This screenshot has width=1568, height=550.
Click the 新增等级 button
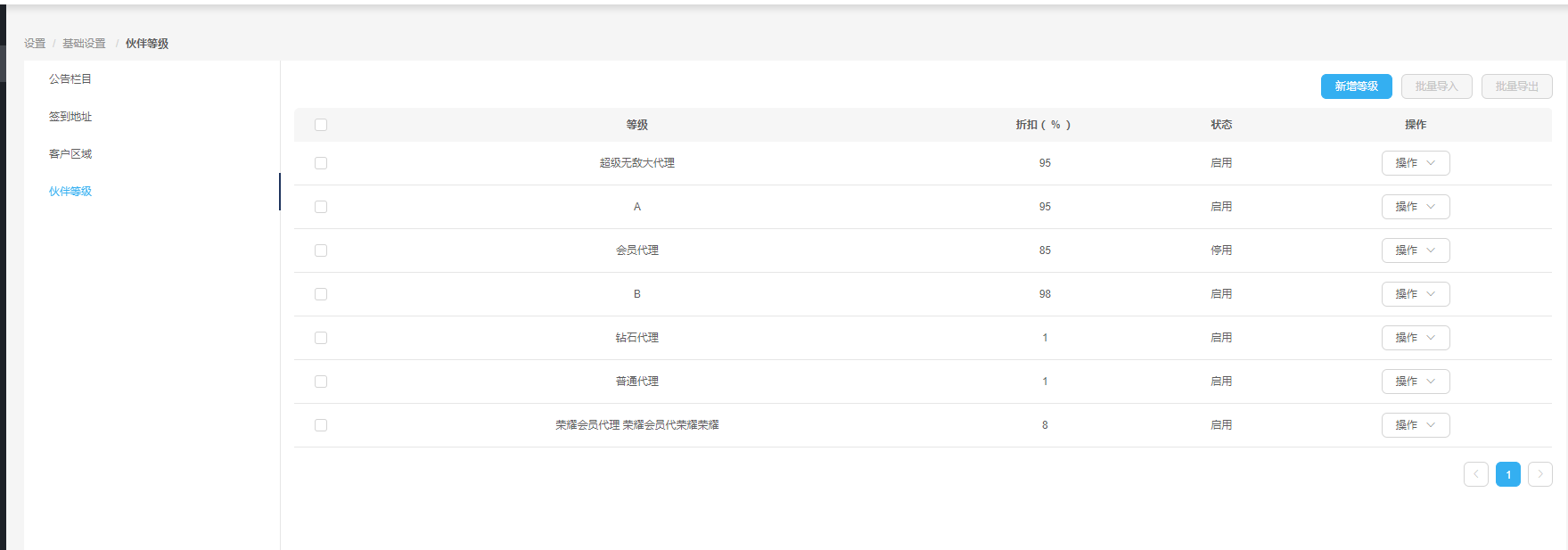click(1356, 86)
